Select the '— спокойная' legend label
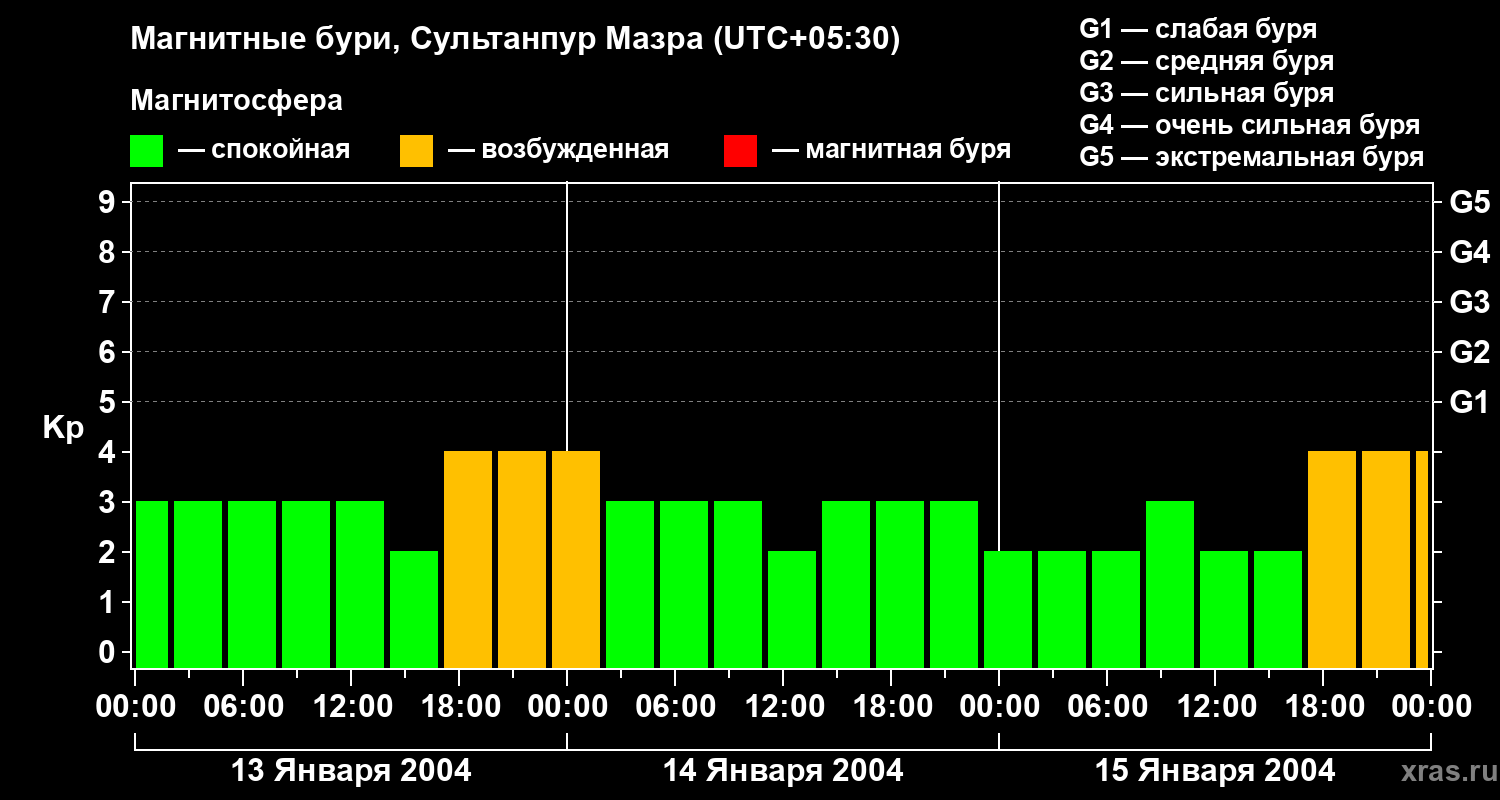 tap(264, 150)
